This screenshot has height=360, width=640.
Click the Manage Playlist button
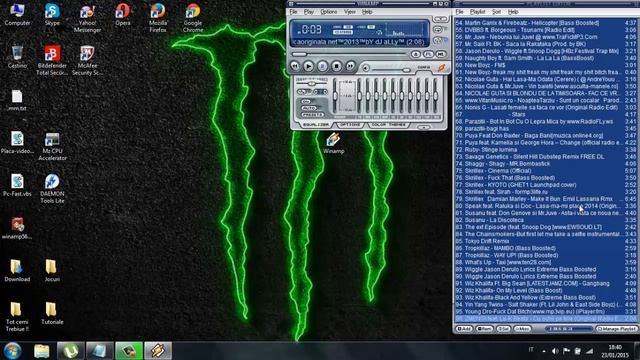click(616, 329)
